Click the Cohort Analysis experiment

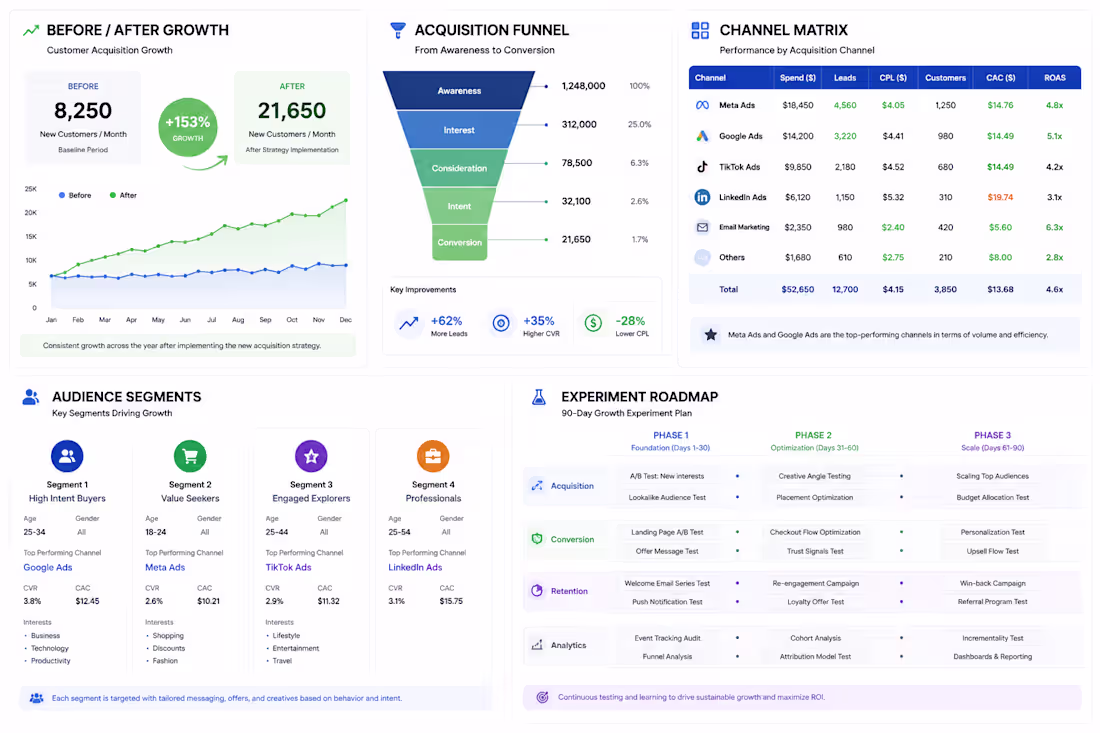[x=815, y=638]
